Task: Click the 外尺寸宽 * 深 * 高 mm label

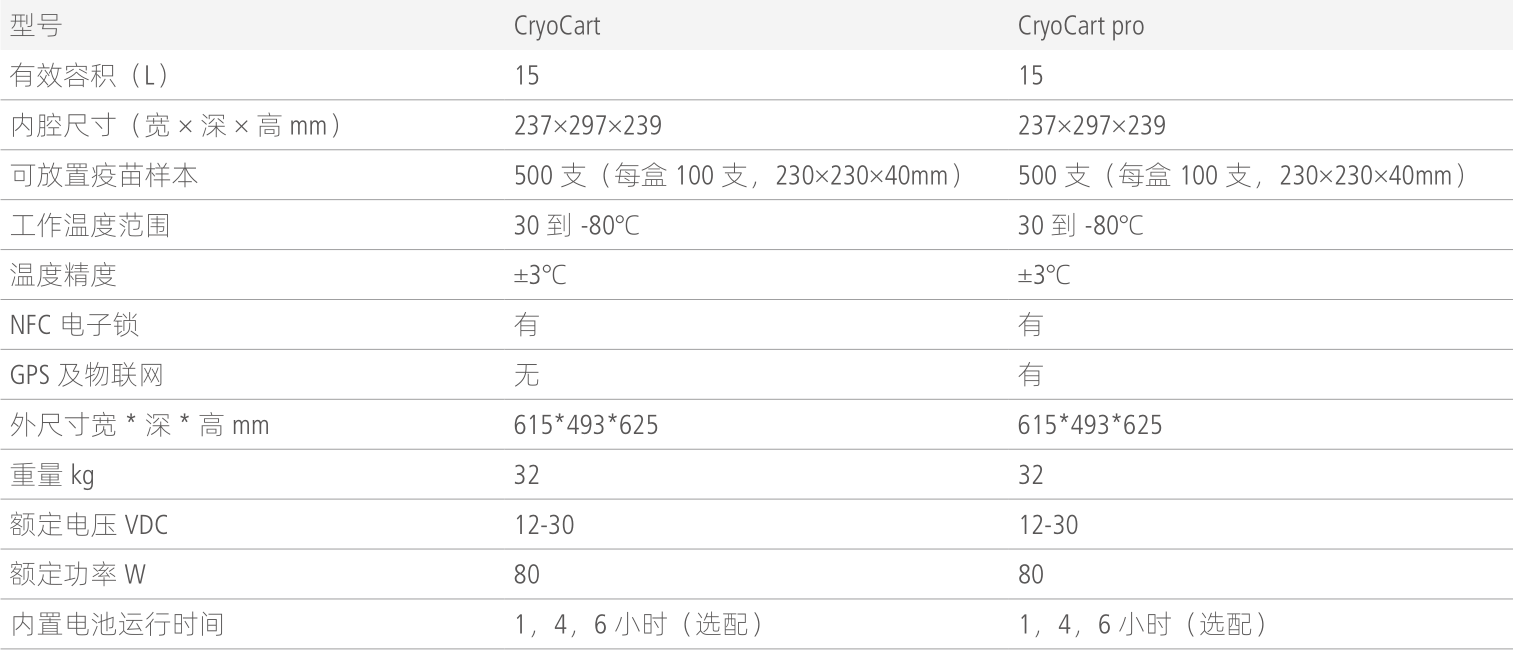Action: tap(139, 425)
